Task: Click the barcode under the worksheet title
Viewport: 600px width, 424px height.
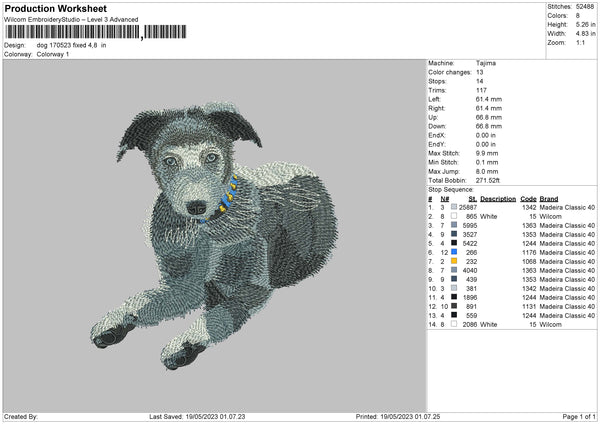Action: pyautogui.click(x=72, y=35)
